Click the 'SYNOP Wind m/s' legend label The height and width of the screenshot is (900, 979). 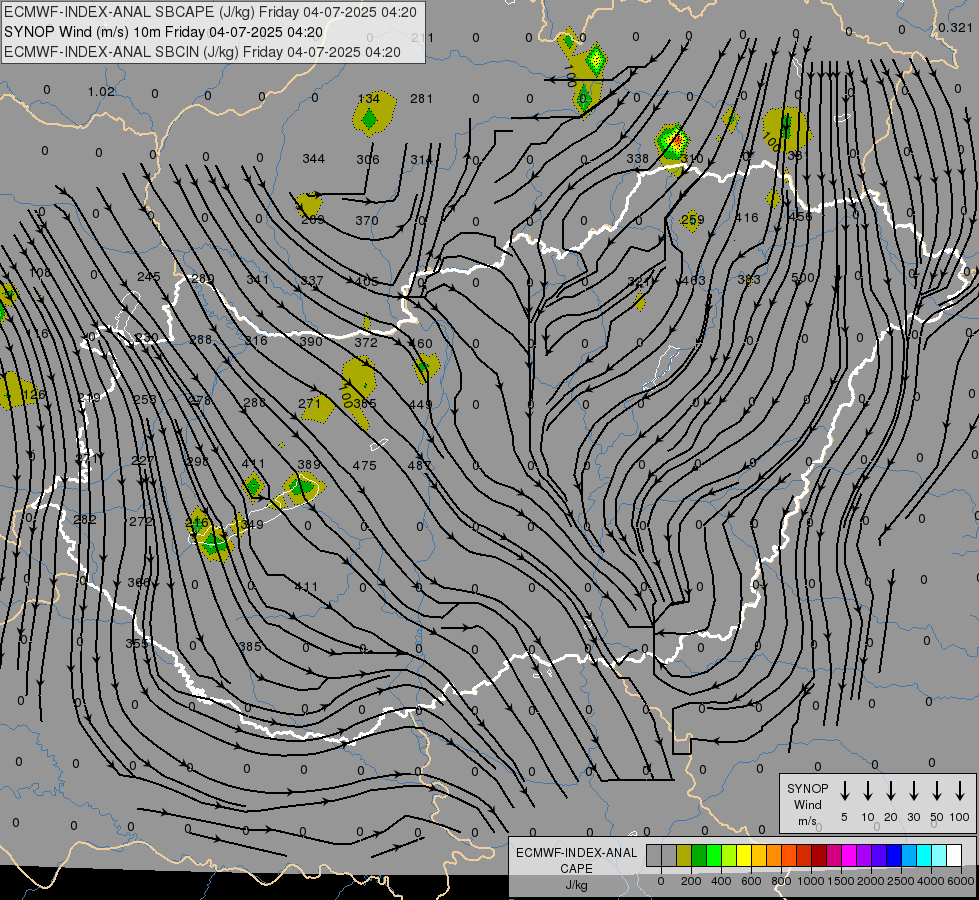[807, 804]
